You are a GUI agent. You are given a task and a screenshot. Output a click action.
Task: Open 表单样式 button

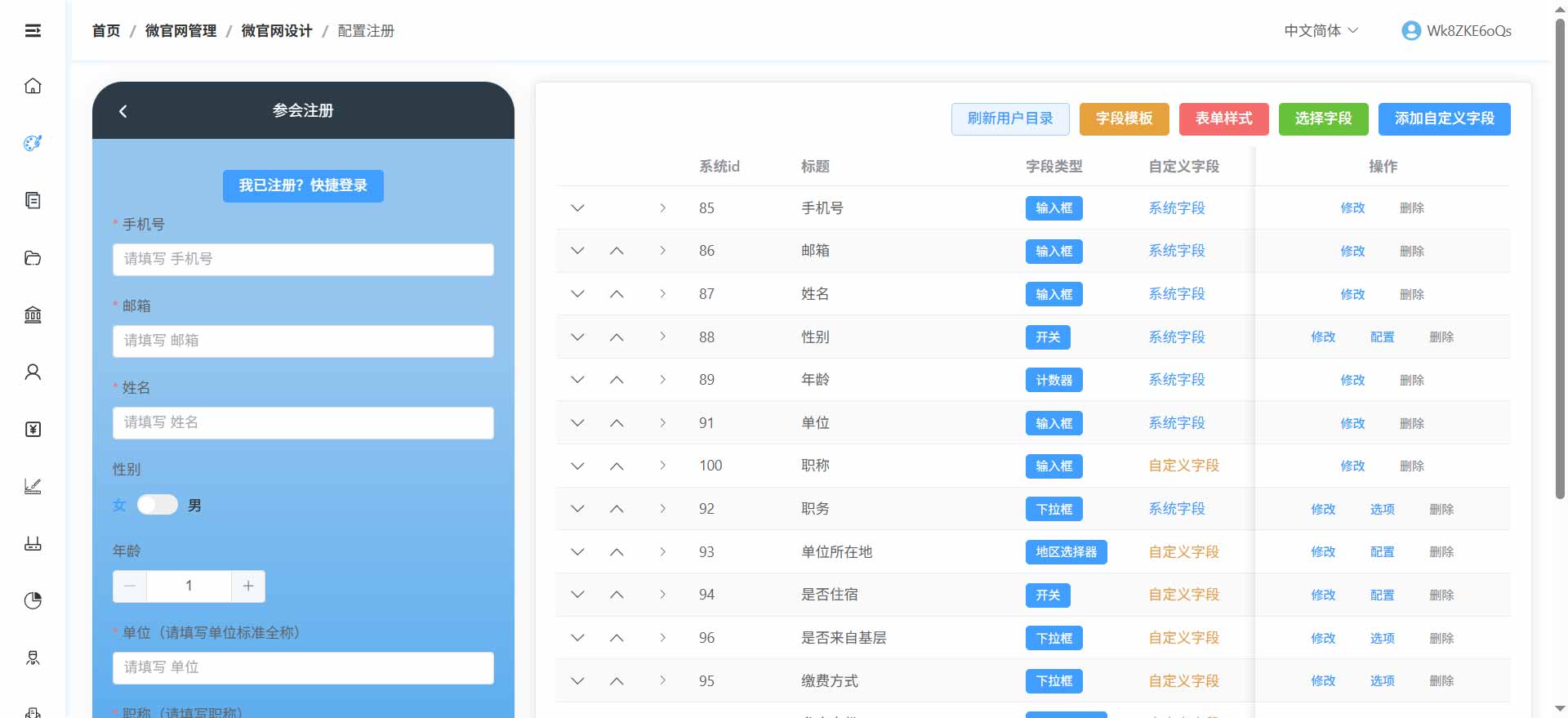click(1224, 119)
